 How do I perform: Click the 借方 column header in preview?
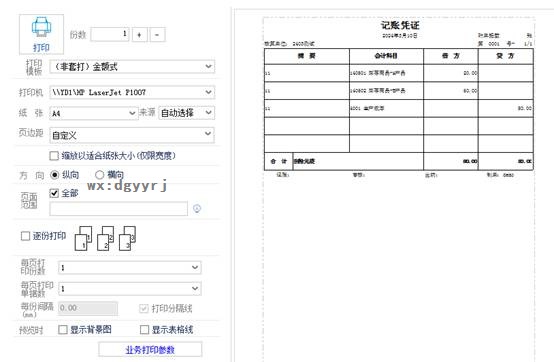click(451, 56)
